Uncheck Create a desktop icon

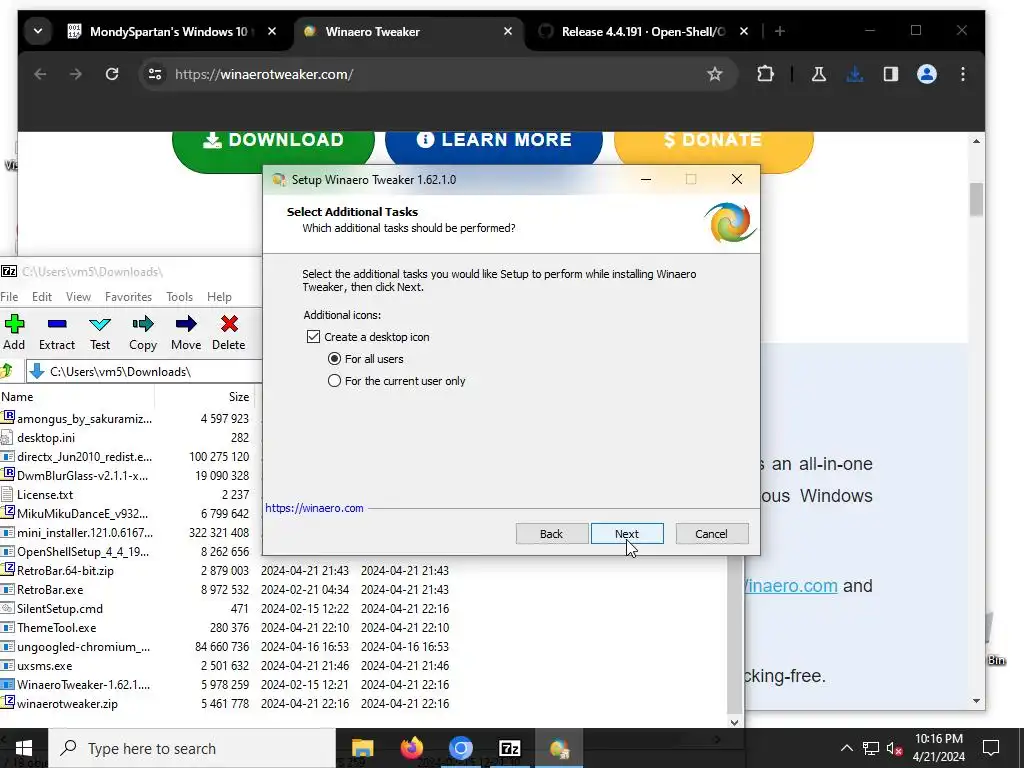coord(313,337)
